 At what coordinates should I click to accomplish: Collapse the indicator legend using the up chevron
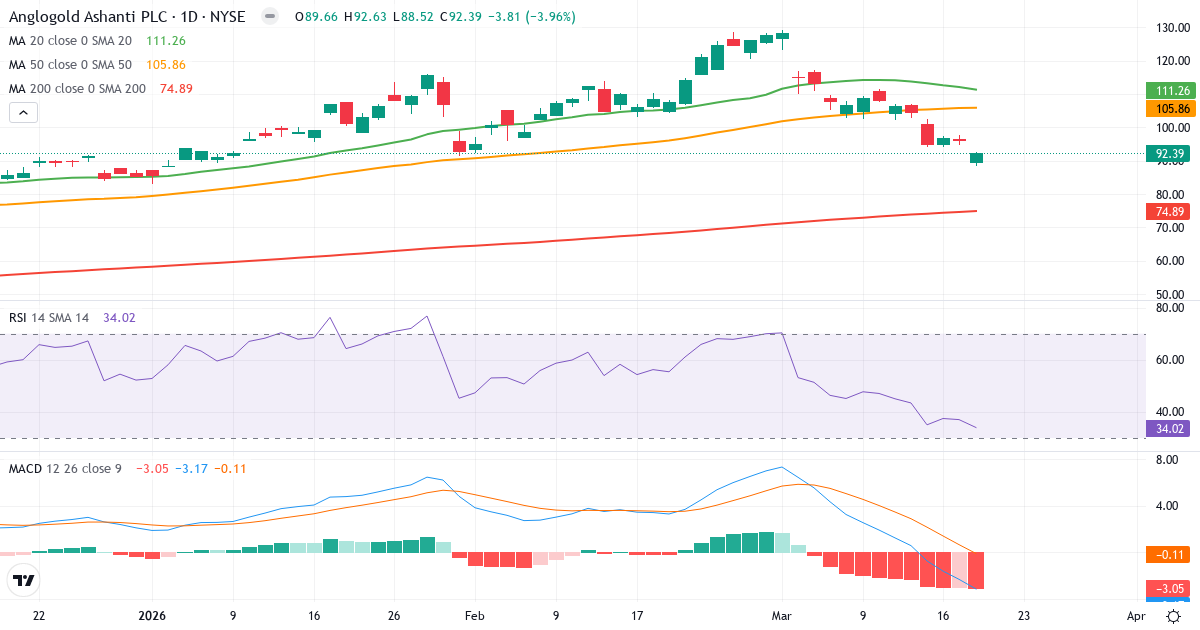[22, 112]
